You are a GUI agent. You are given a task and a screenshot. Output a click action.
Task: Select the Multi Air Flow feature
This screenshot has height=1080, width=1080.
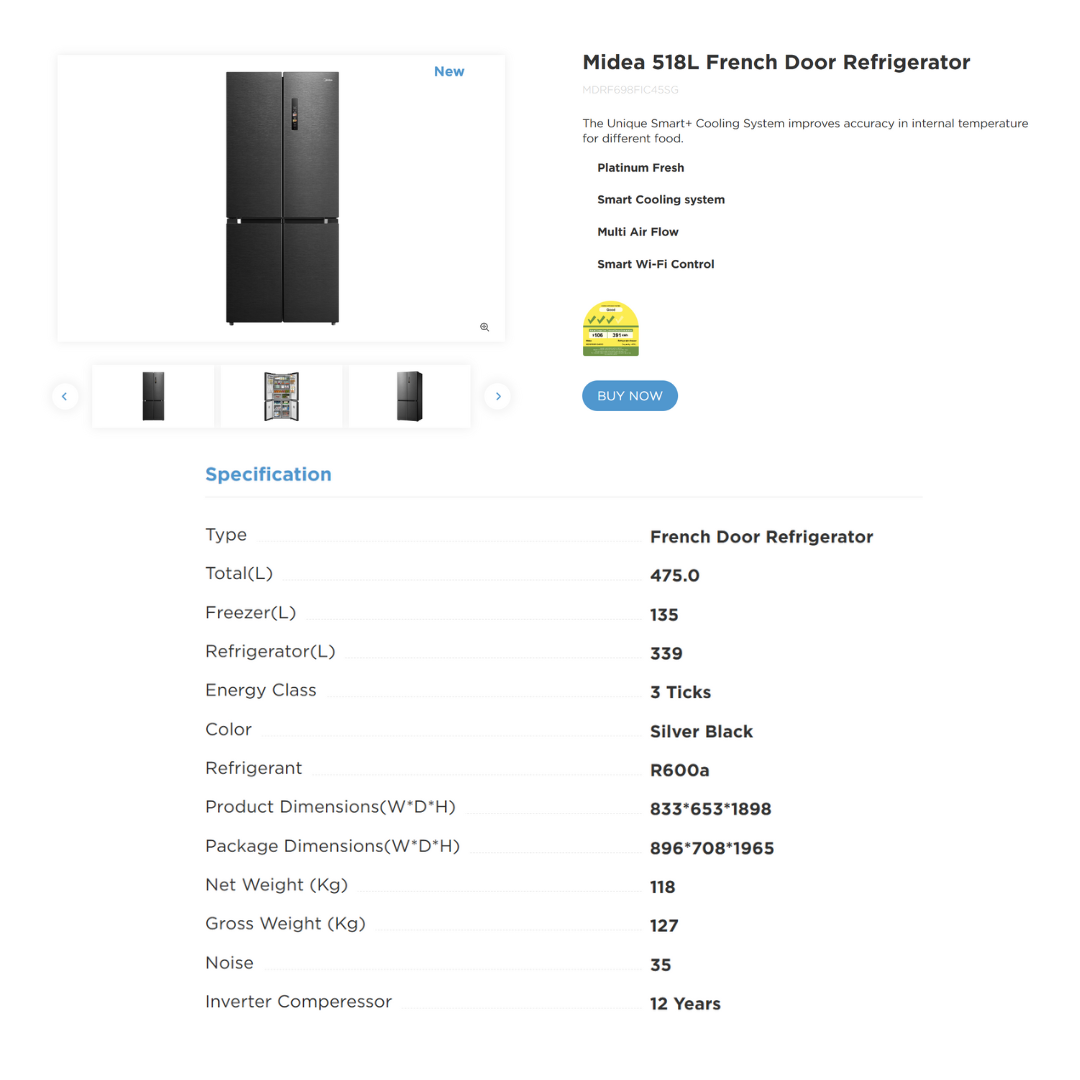pos(638,232)
